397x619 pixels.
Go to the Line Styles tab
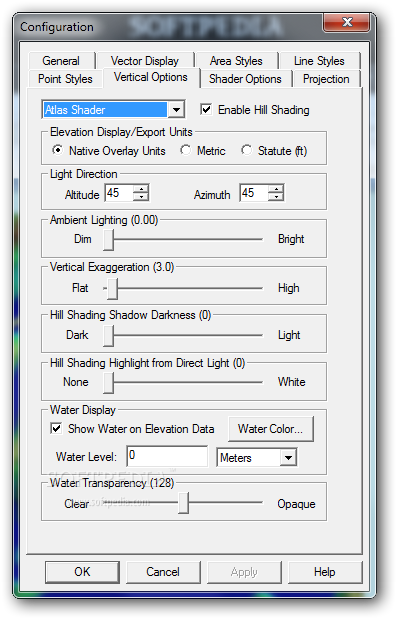pyautogui.click(x=319, y=61)
